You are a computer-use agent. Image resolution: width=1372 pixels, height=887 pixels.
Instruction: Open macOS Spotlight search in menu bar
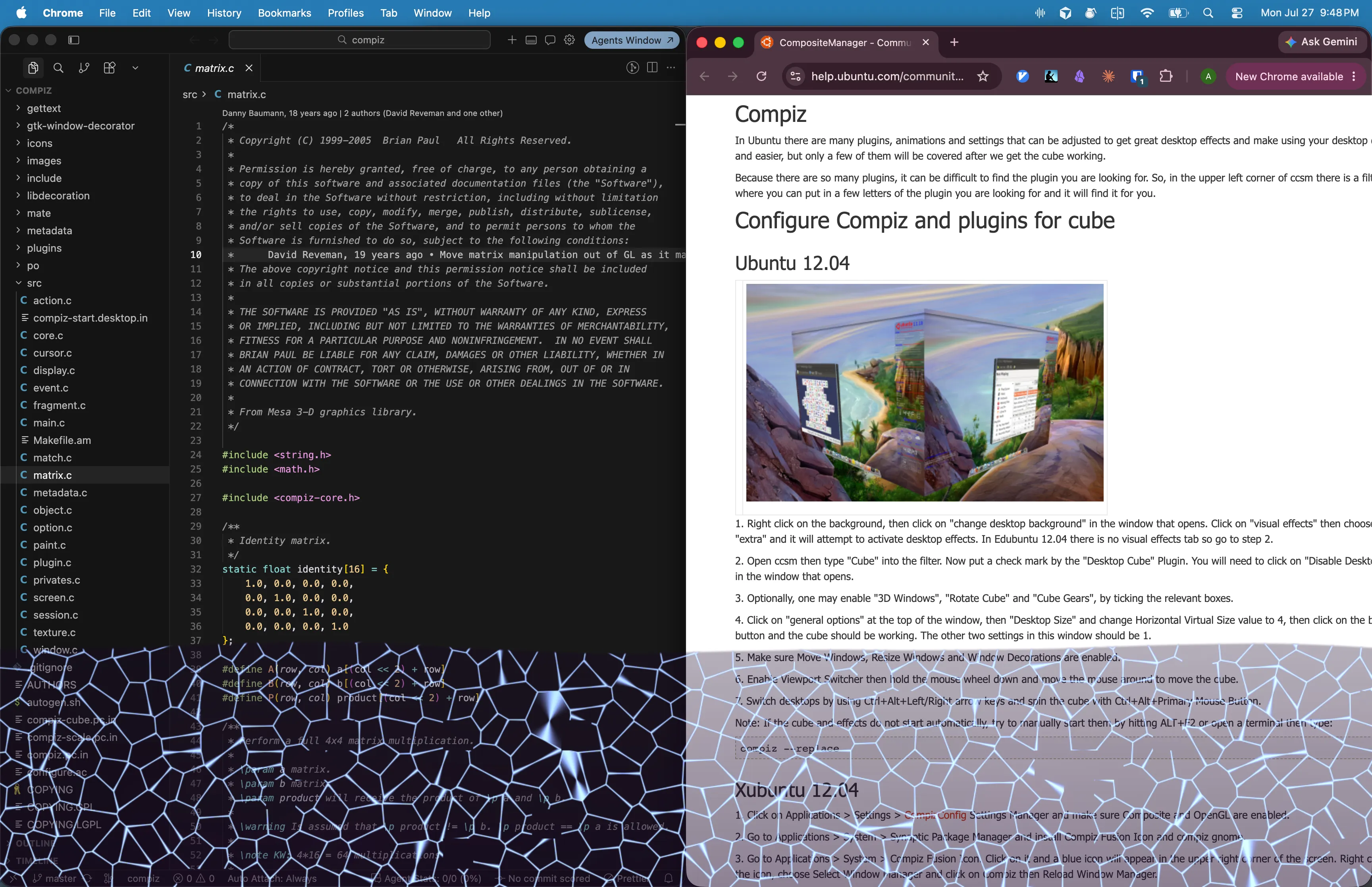[1208, 13]
